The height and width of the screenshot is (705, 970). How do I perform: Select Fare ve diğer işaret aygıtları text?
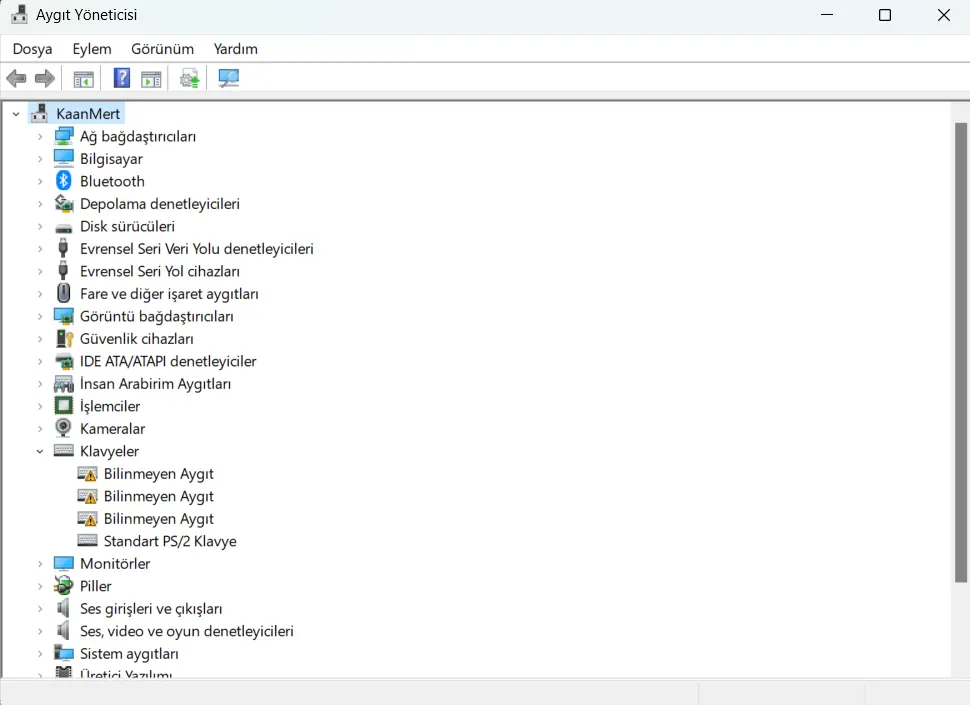[169, 294]
